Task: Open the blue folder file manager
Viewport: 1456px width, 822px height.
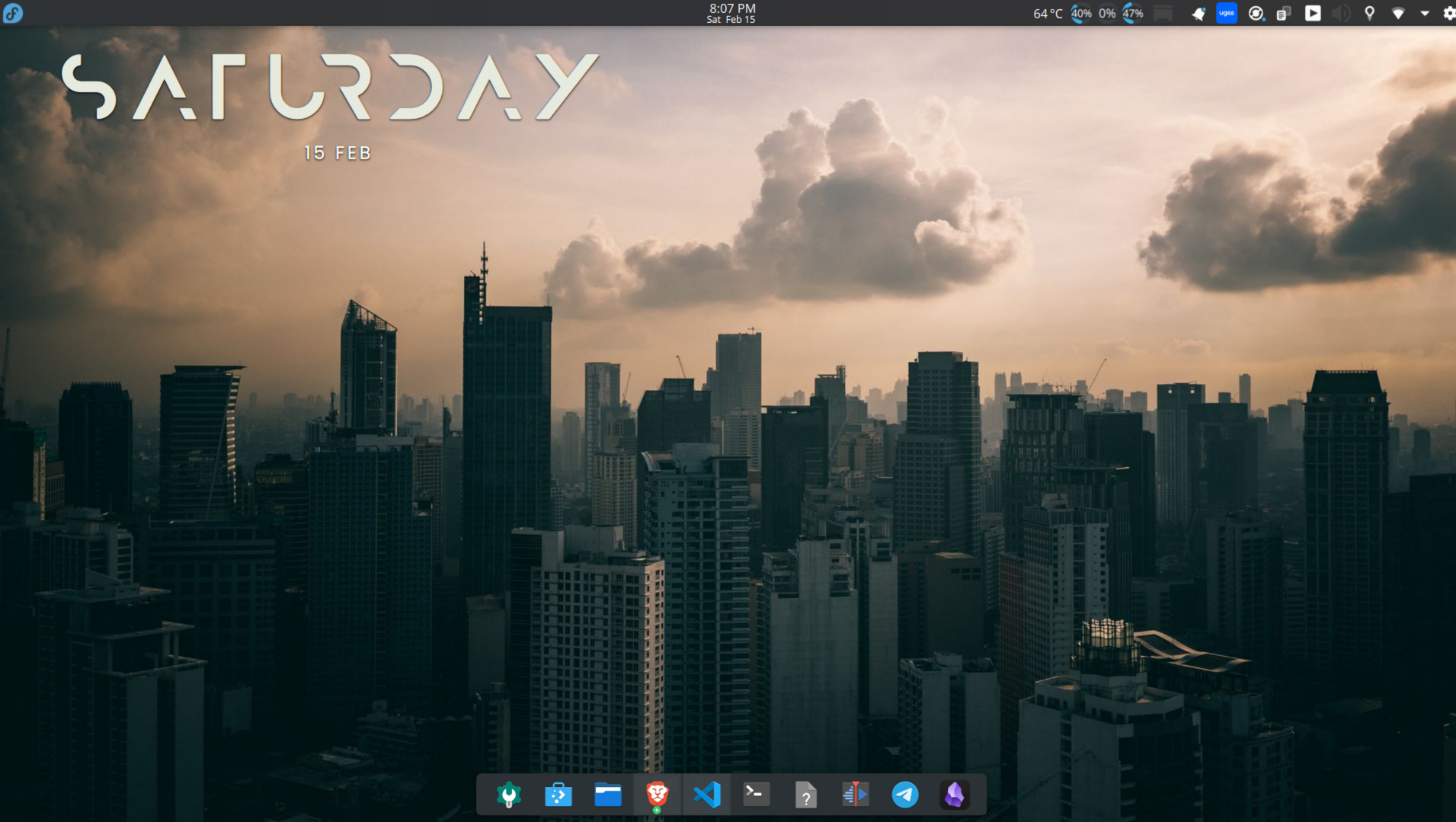Action: pos(608,795)
